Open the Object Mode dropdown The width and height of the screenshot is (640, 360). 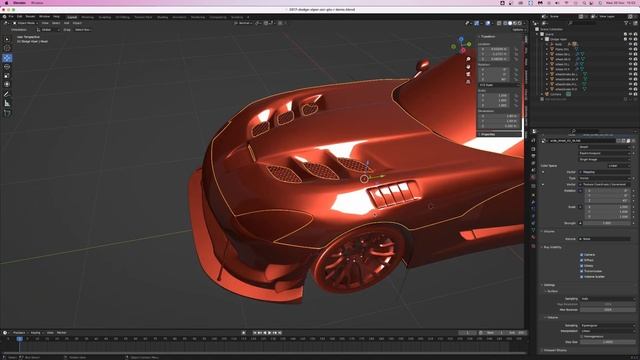25,23
